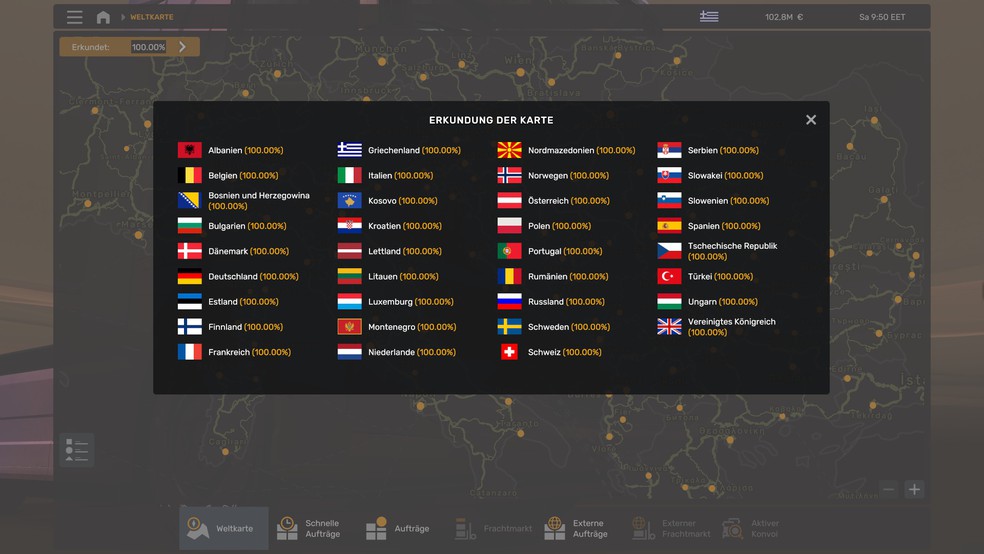Go to the home screen icon
Image resolution: width=984 pixels, height=554 pixels.
(103, 17)
